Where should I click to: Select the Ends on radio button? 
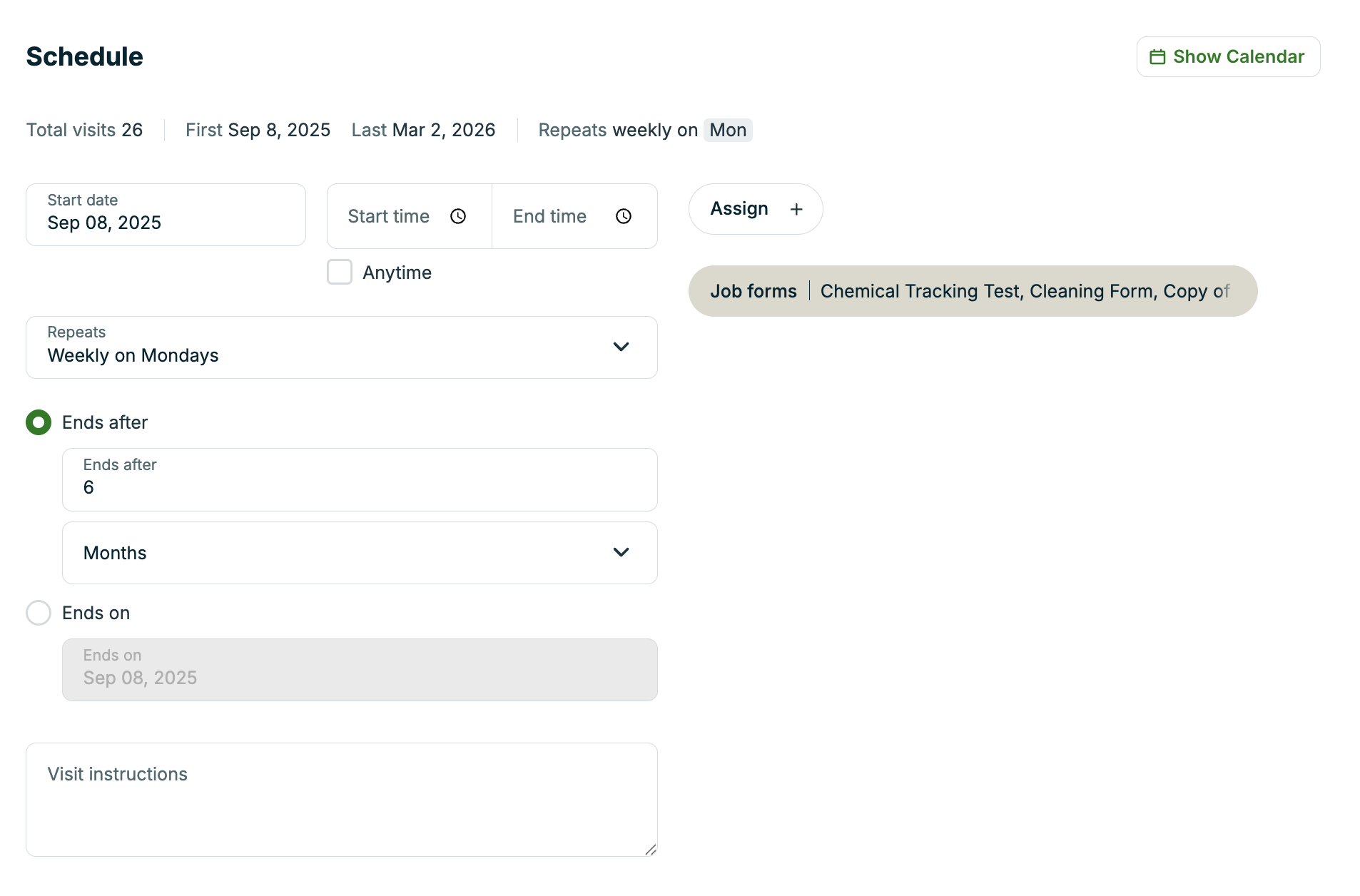39,613
